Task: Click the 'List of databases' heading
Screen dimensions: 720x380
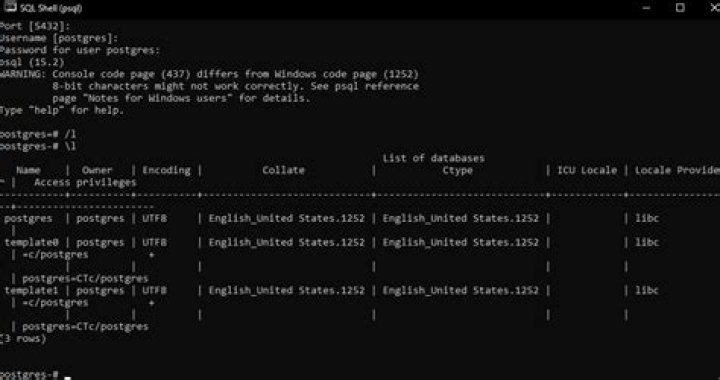Action: 433,158
